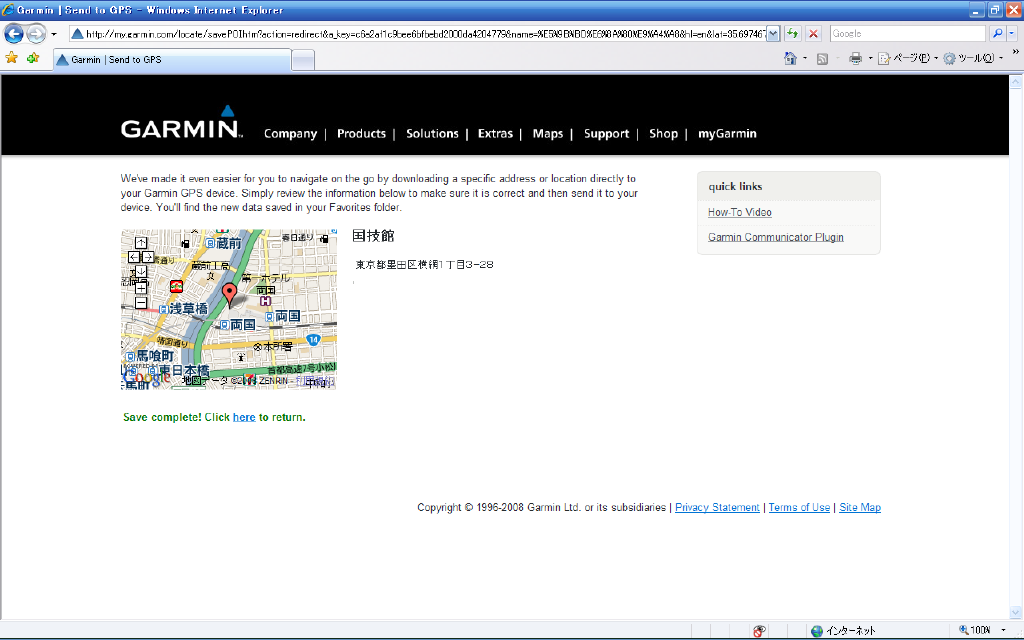Pan the map down arrow

coord(141,271)
